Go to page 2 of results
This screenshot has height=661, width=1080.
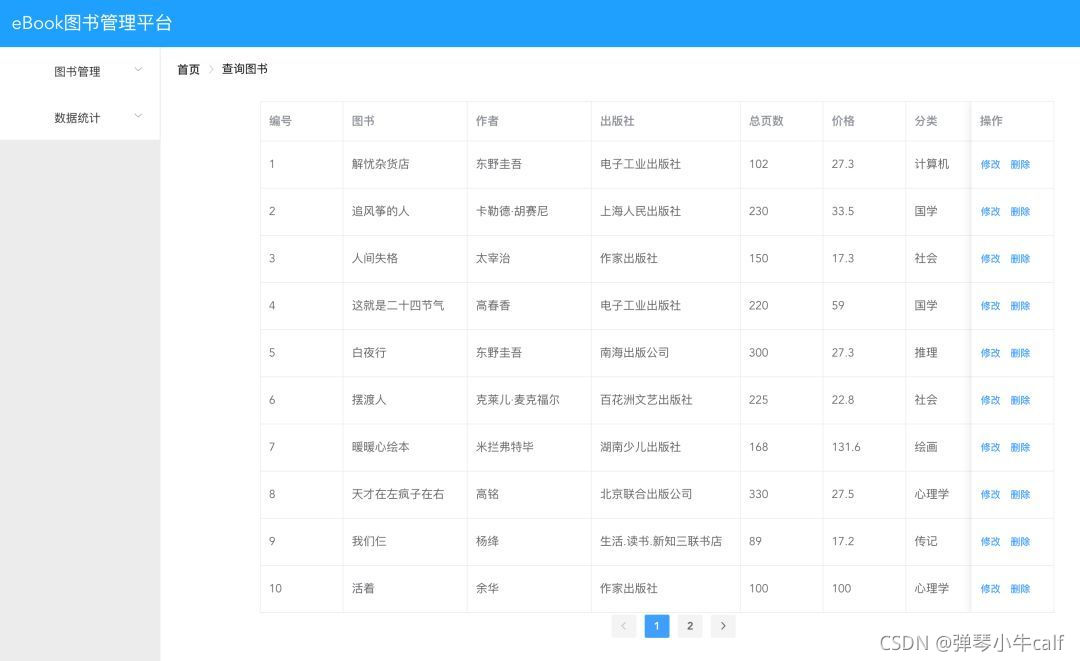690,625
